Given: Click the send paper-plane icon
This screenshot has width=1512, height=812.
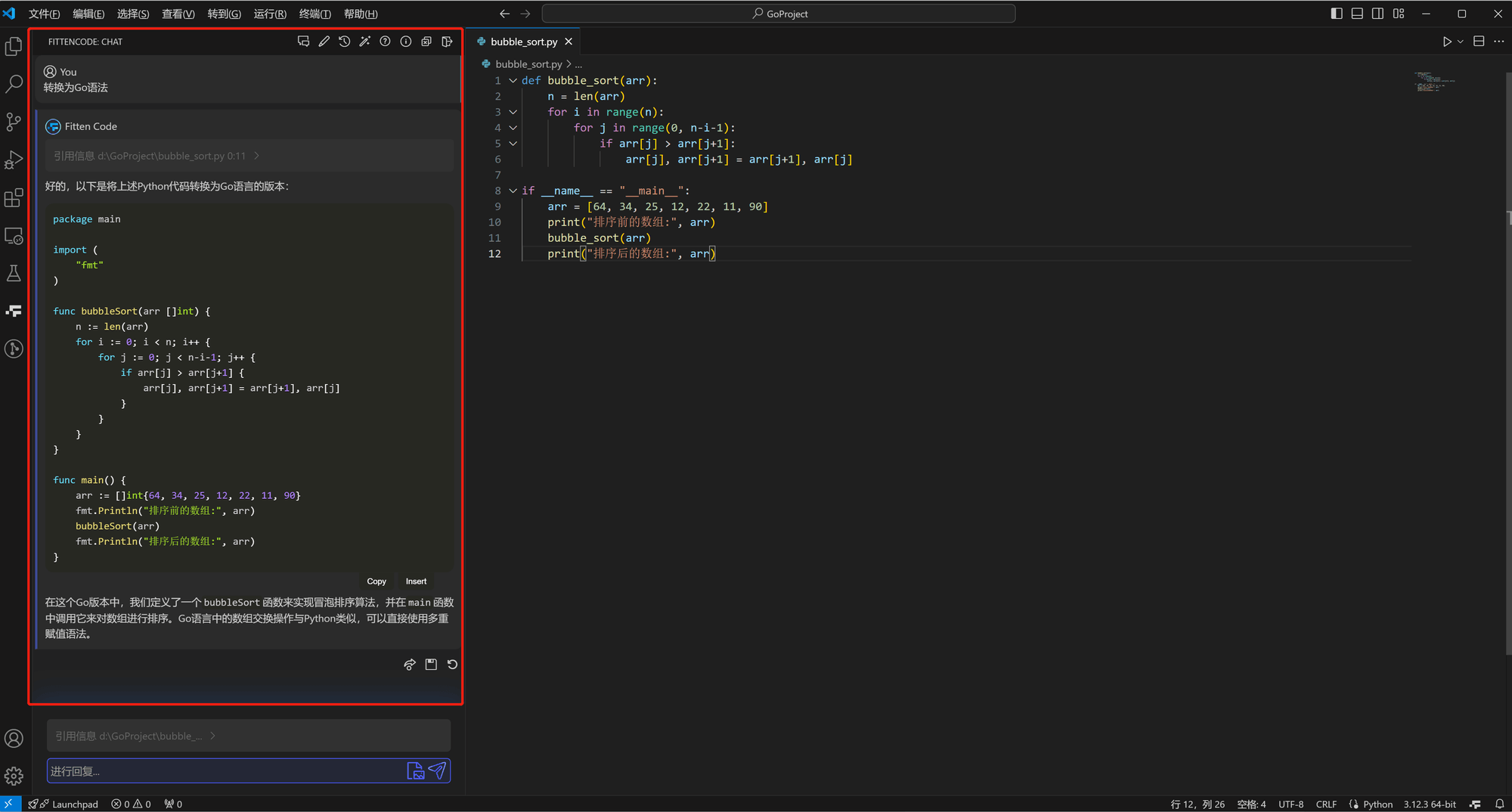Looking at the screenshot, I should (437, 770).
